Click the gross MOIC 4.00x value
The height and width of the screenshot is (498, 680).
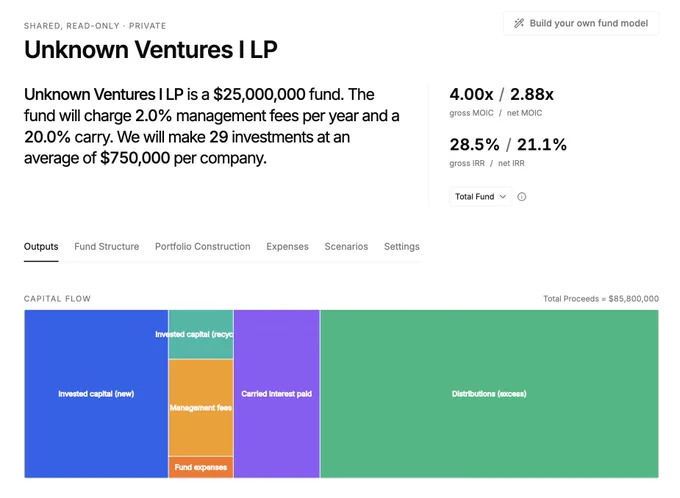pos(471,94)
